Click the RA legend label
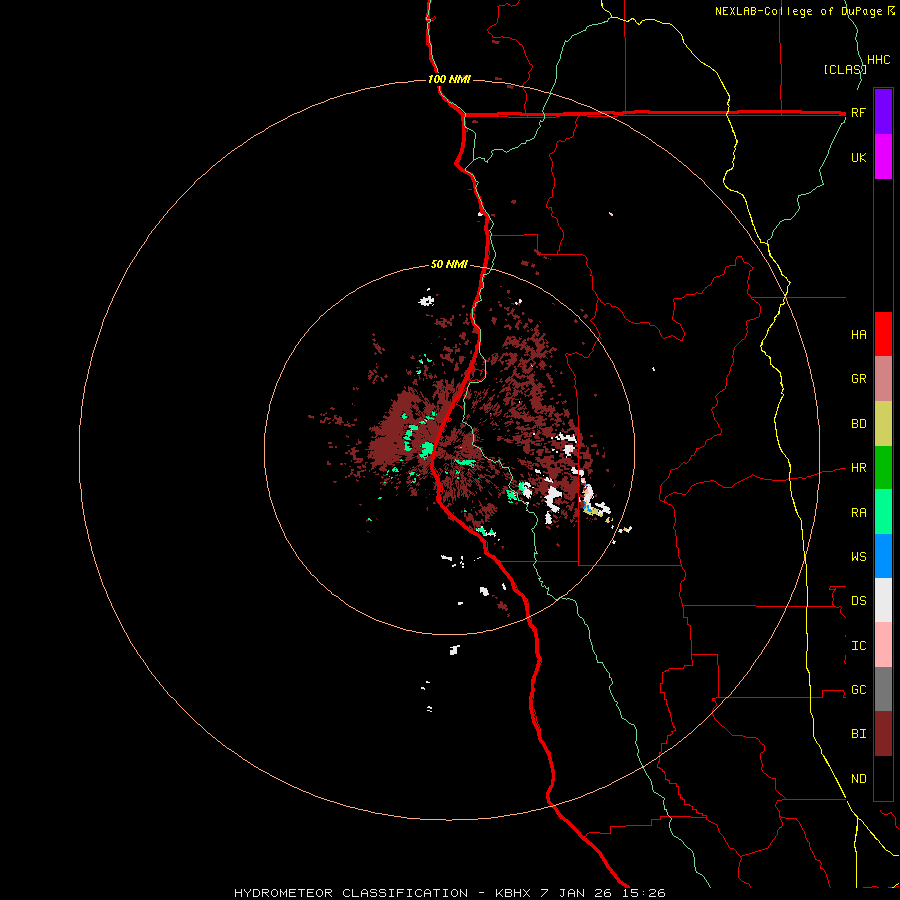The image size is (900, 900). coord(858,513)
